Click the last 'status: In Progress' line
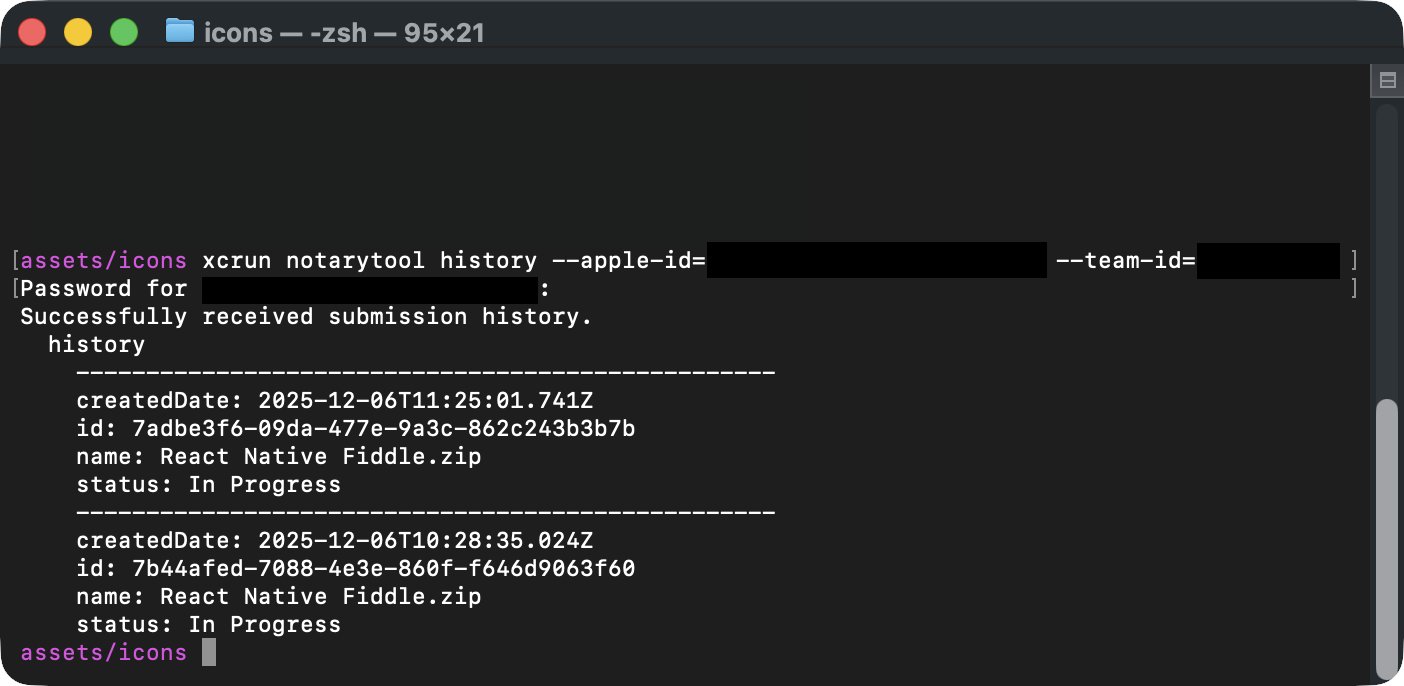Screen dimensions: 1404x686 click(x=209, y=625)
